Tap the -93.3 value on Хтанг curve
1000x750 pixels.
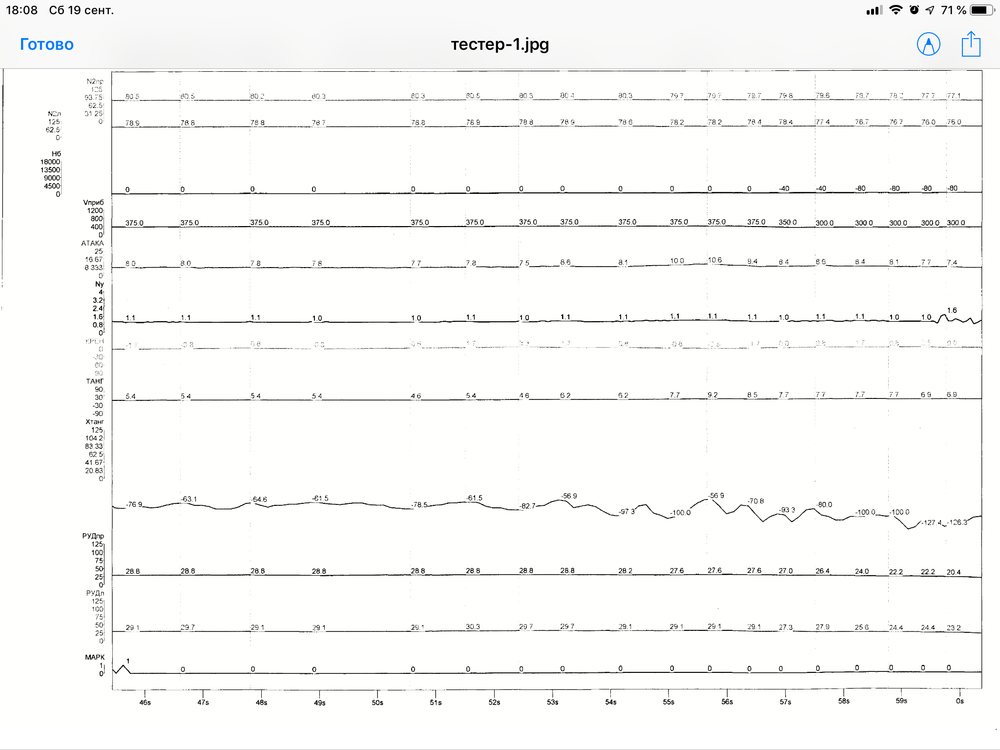click(x=787, y=510)
